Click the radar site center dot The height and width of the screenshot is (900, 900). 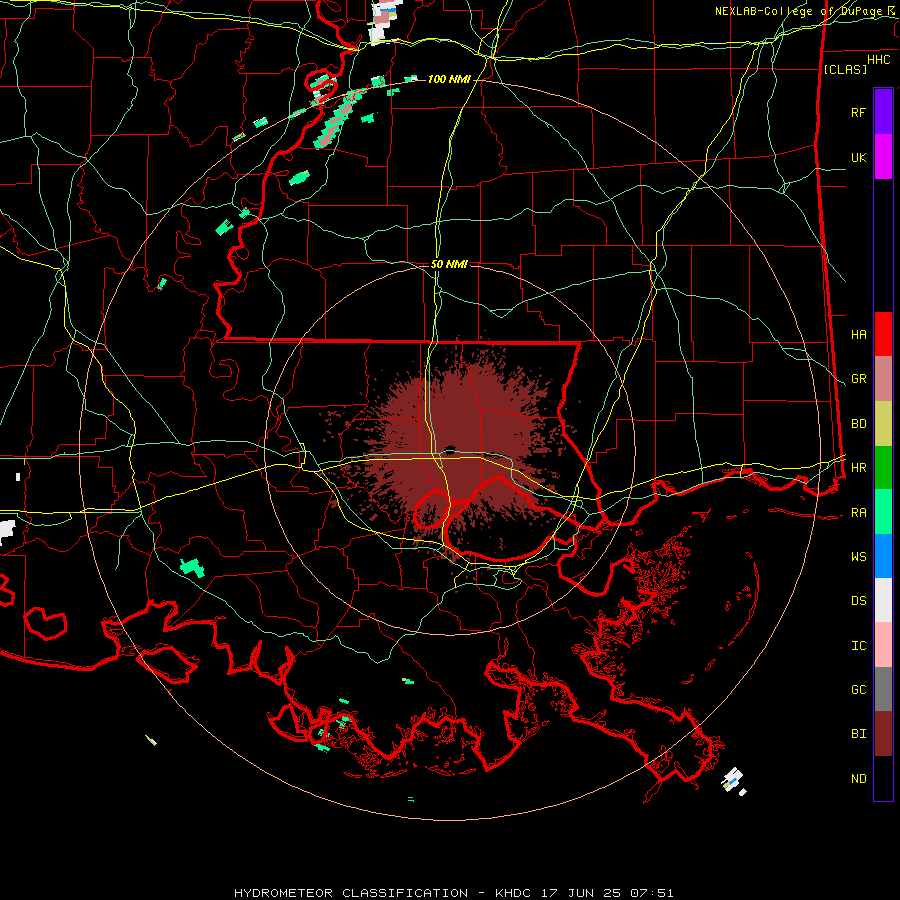pos(449,449)
